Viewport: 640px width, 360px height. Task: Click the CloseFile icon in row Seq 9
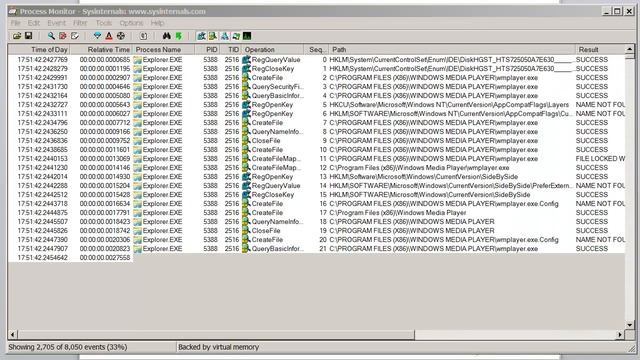pyautogui.click(x=246, y=141)
